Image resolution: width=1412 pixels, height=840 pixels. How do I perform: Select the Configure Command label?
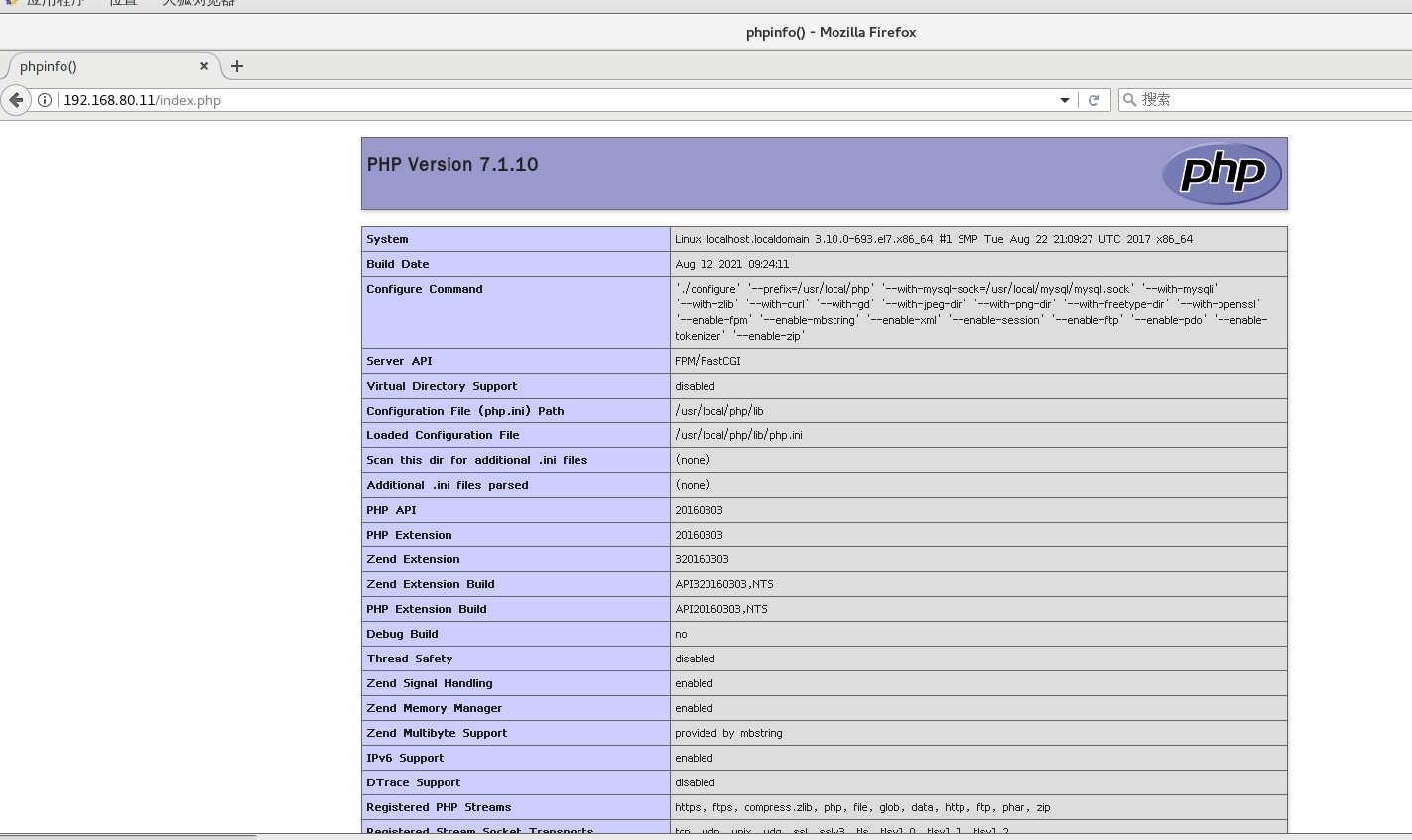(425, 289)
